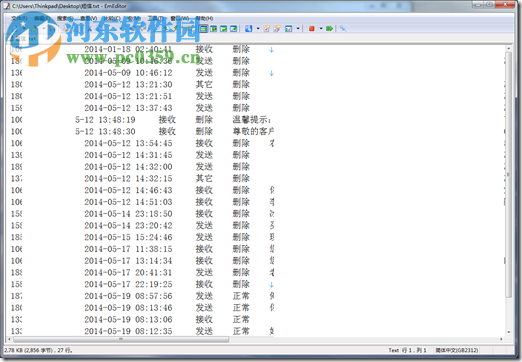Start macro recording with red button
The height and width of the screenshot is (362, 522).
(312, 29)
